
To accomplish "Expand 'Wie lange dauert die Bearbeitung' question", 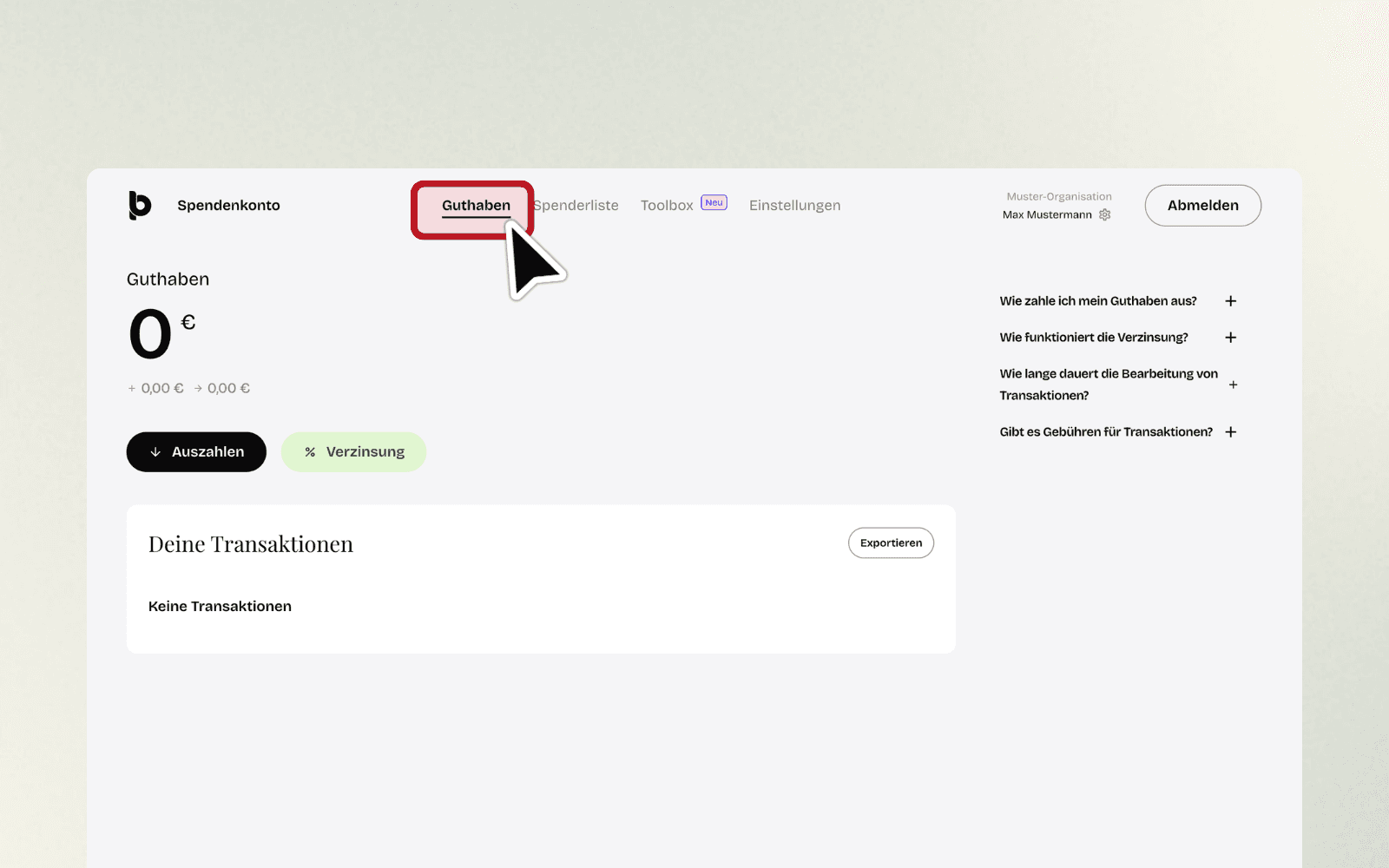I will click(1117, 385).
